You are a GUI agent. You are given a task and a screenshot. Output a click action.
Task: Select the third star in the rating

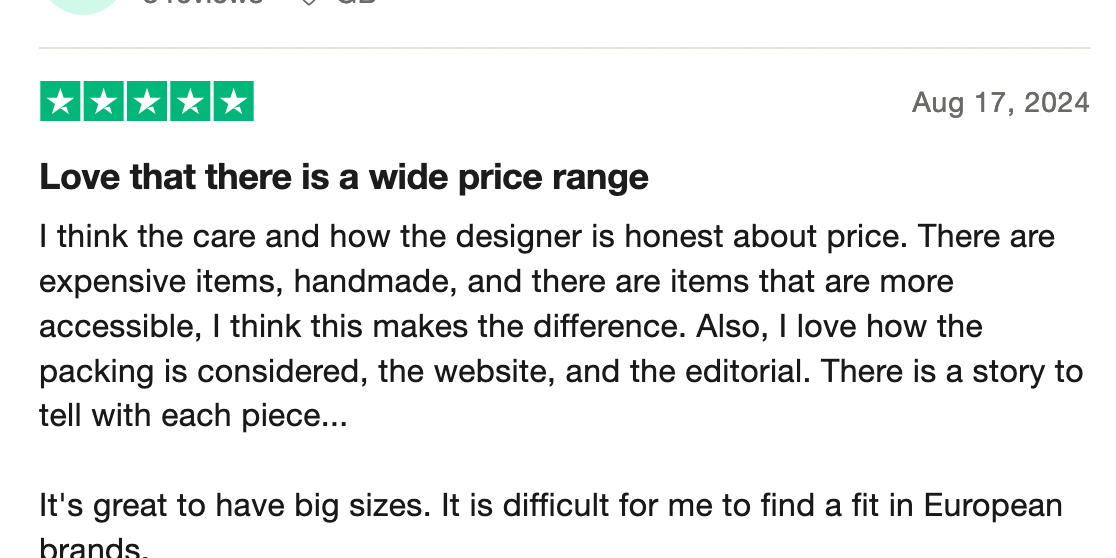click(147, 102)
